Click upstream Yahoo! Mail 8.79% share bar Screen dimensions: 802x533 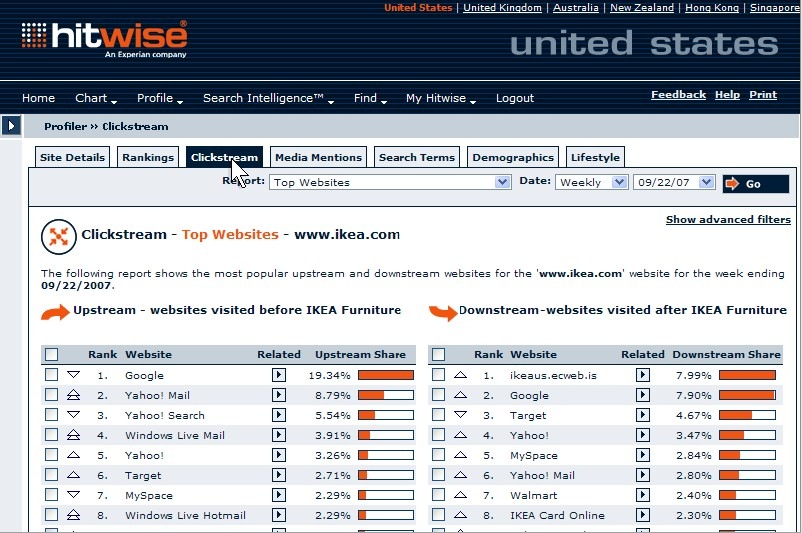386,395
